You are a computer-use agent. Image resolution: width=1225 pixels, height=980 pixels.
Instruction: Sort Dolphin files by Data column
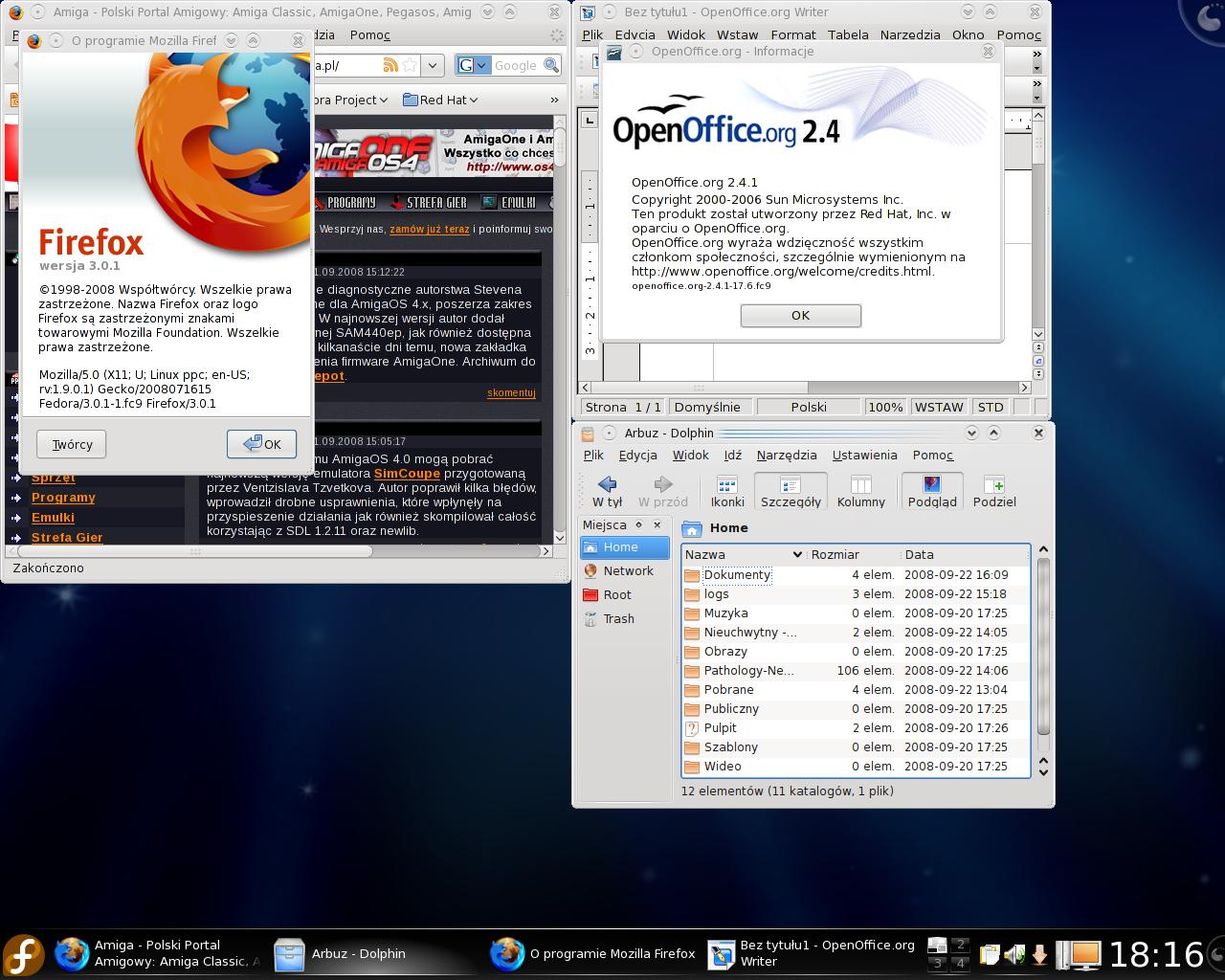click(x=965, y=554)
